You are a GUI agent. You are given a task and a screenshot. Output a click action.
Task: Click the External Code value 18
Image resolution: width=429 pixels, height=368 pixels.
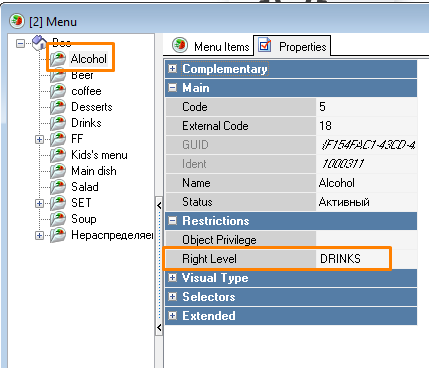pos(366,126)
